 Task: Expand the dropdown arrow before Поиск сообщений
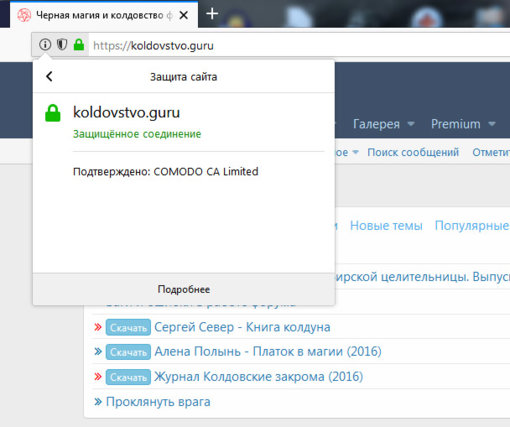[x=355, y=152]
